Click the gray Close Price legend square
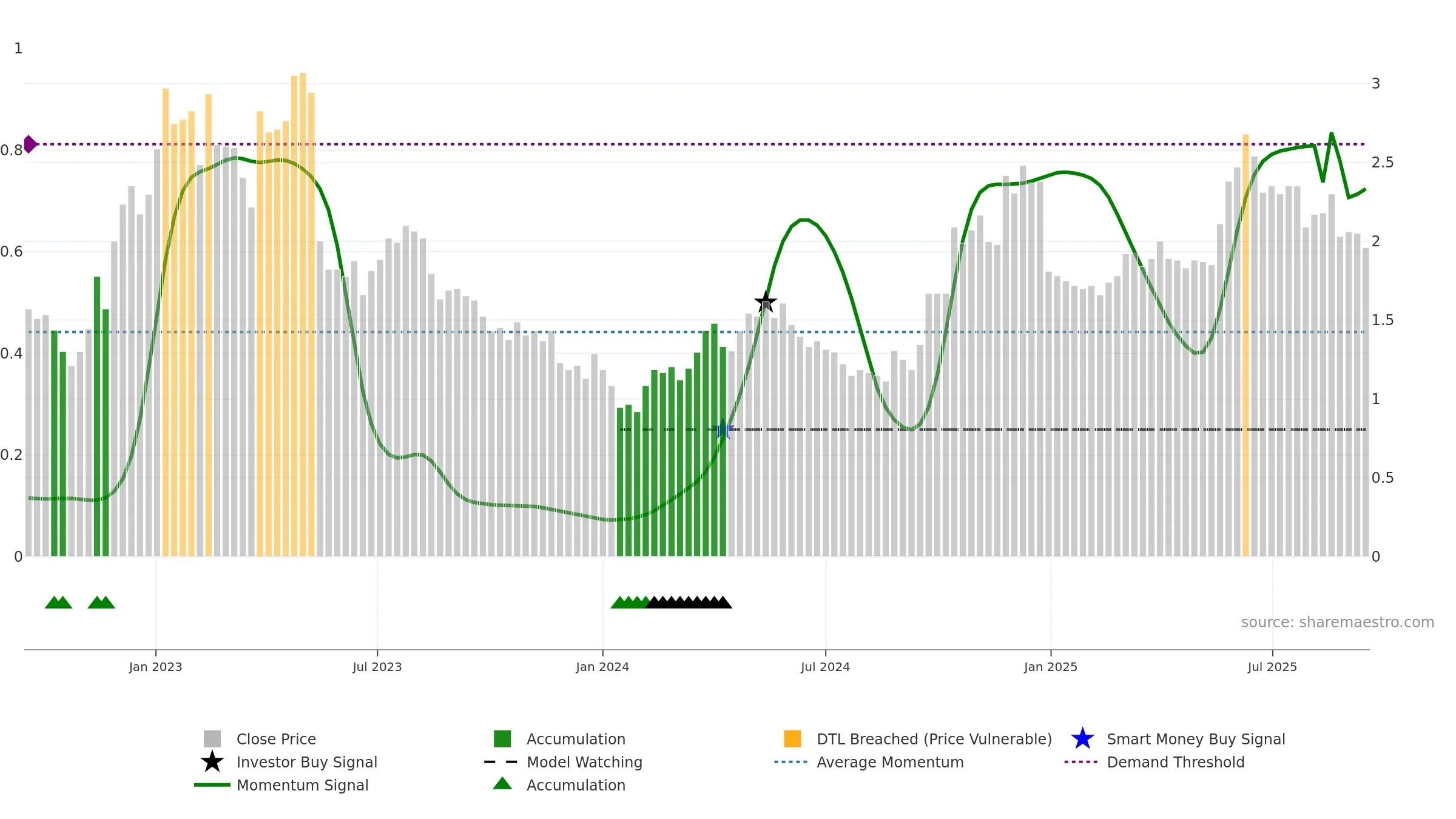The height and width of the screenshot is (819, 1456). point(212,739)
